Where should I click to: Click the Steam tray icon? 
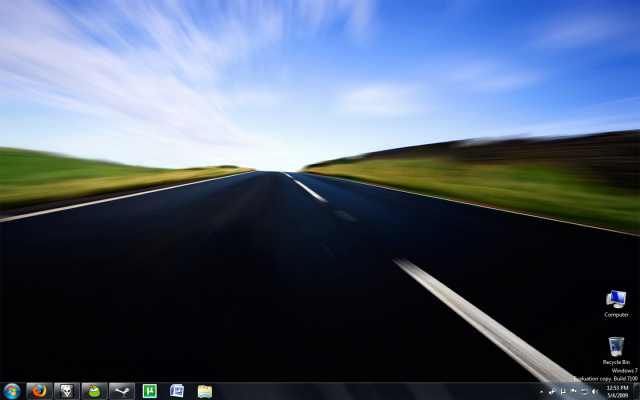coord(552,391)
